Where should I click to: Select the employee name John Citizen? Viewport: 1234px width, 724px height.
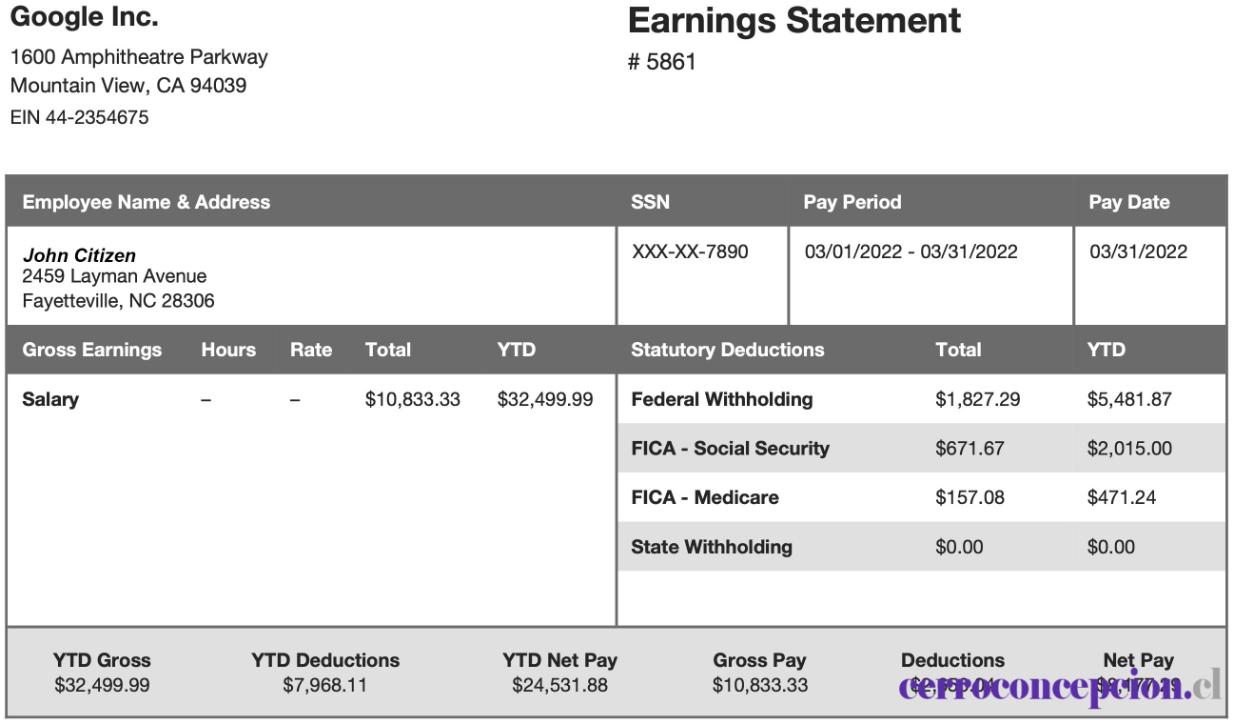tap(79, 256)
